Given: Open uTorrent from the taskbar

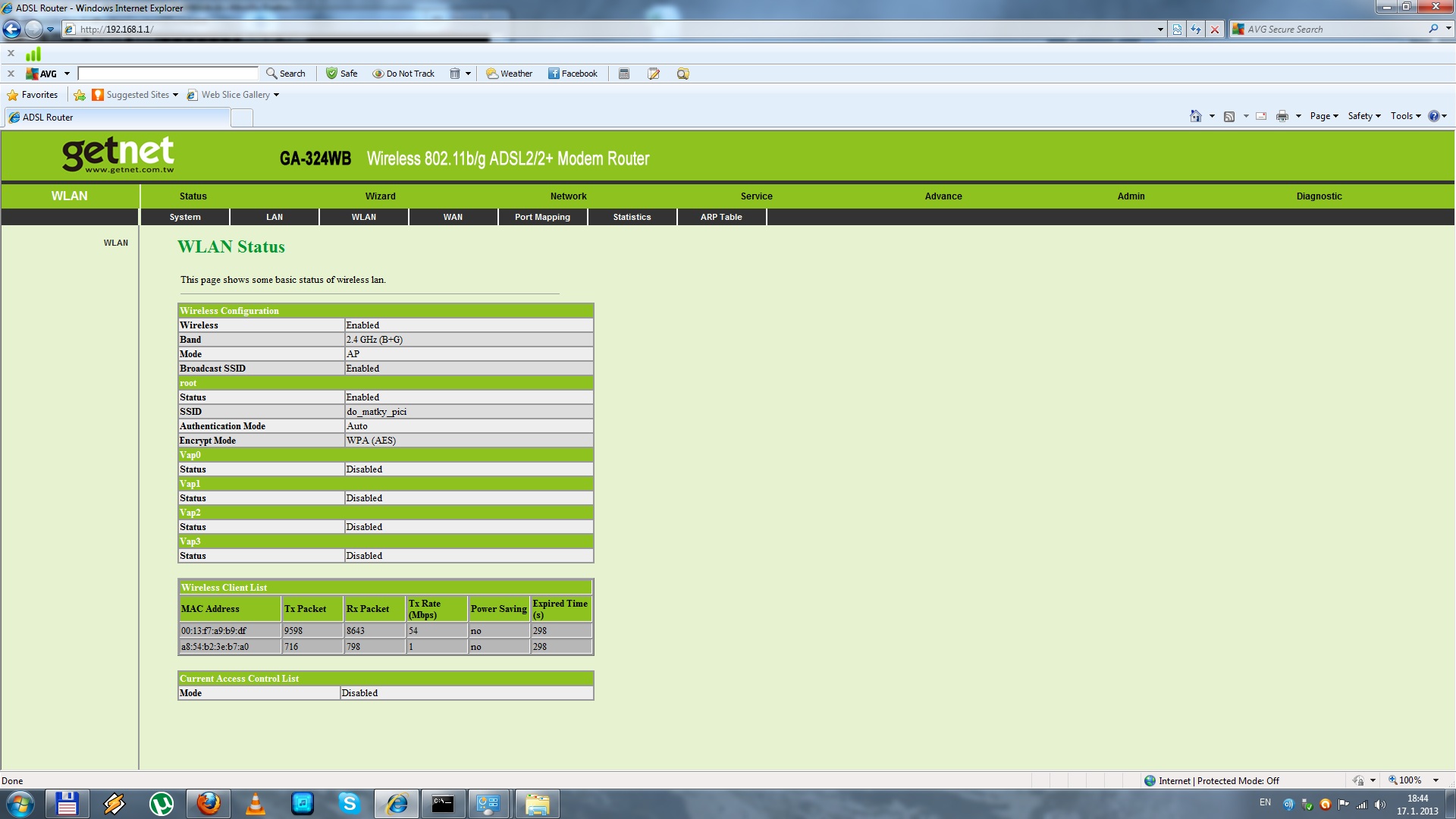Looking at the screenshot, I should [x=162, y=804].
